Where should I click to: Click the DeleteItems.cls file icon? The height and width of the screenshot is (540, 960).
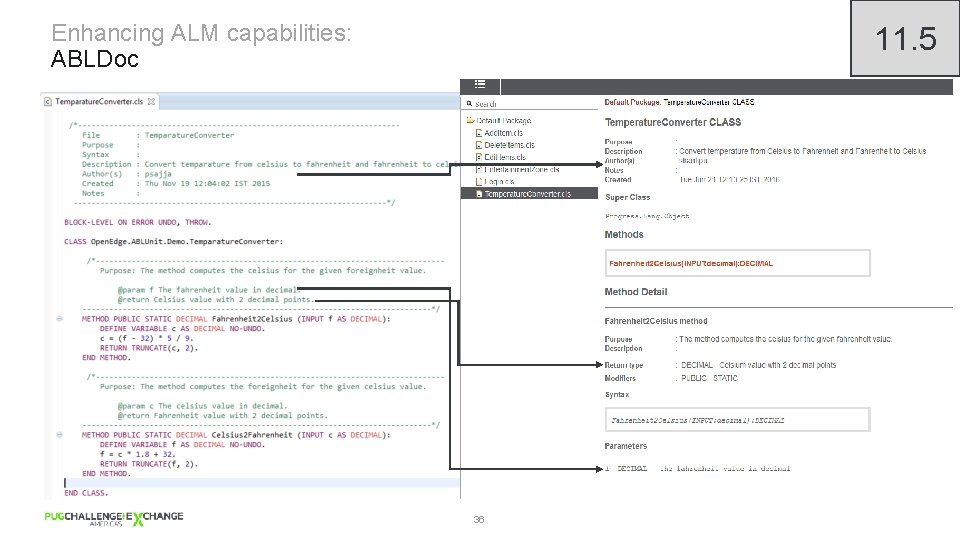pyautogui.click(x=479, y=145)
